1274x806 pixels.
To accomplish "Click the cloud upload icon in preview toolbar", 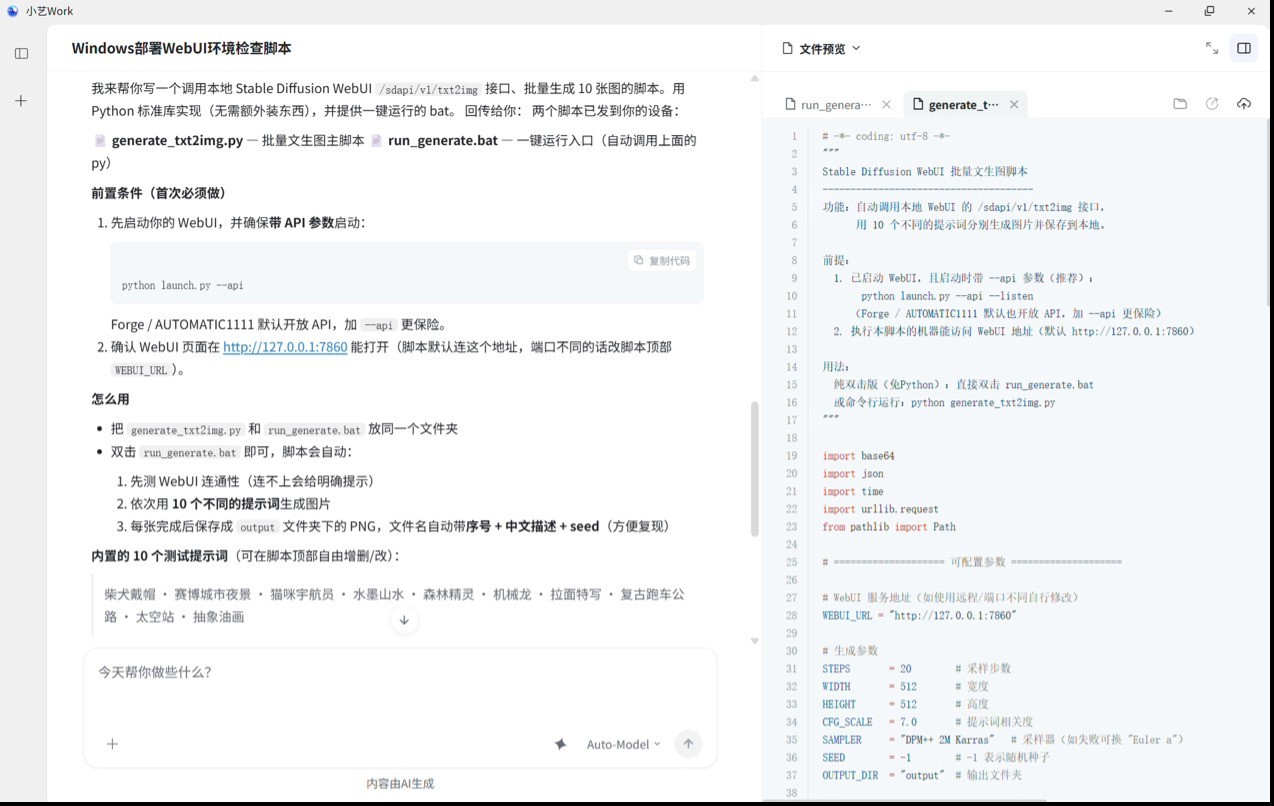I will tap(1244, 104).
